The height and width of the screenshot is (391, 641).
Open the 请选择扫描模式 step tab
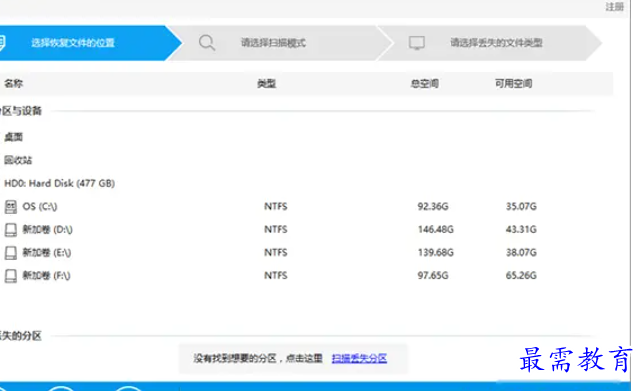coord(280,43)
